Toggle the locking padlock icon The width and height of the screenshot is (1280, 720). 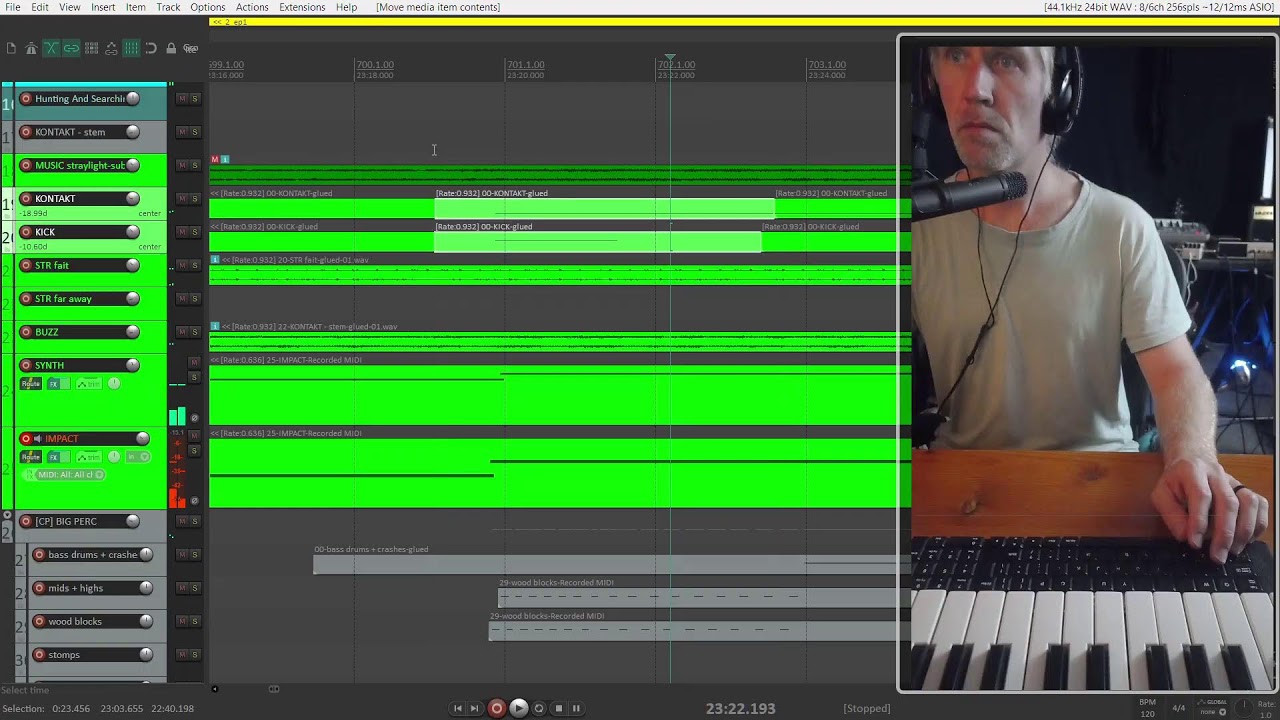pos(171,48)
